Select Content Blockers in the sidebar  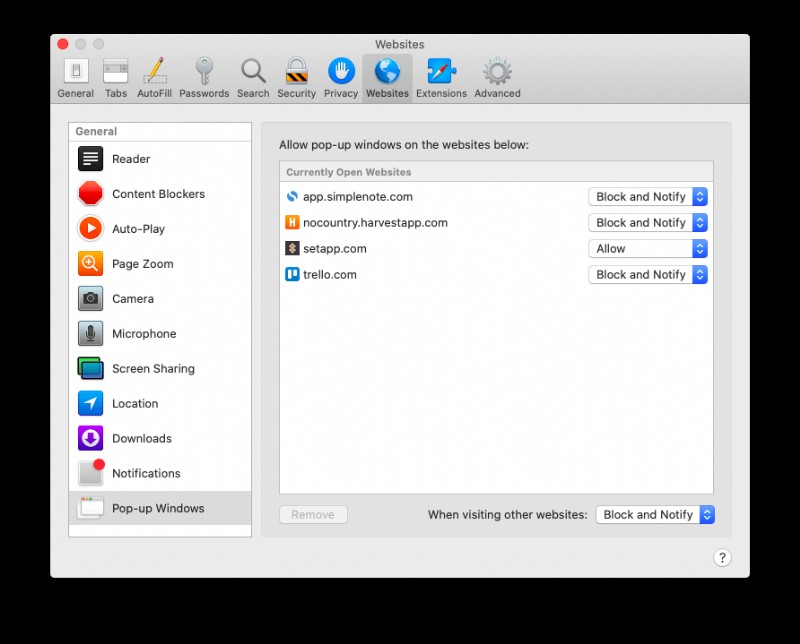pos(160,193)
